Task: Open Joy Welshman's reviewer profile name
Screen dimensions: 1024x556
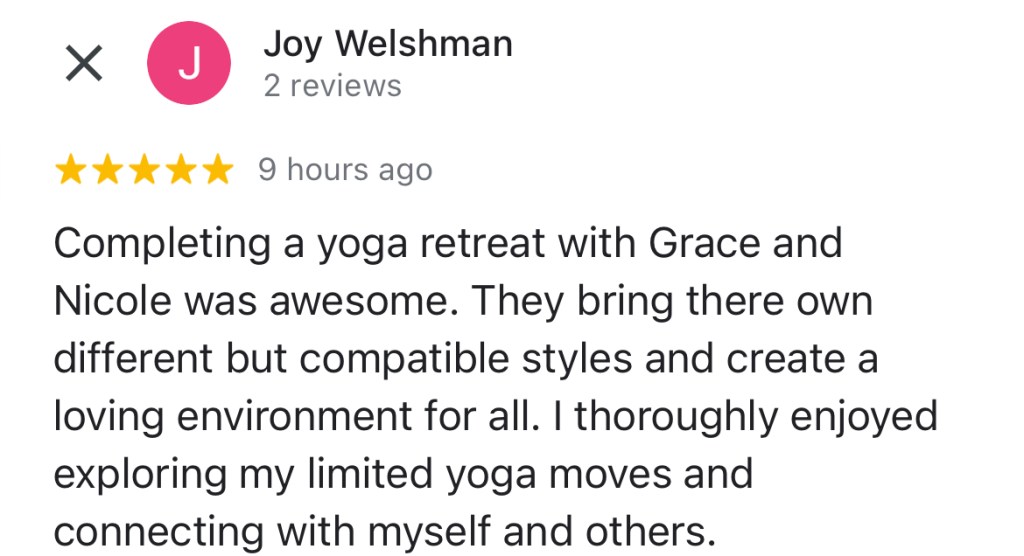Action: click(x=388, y=44)
